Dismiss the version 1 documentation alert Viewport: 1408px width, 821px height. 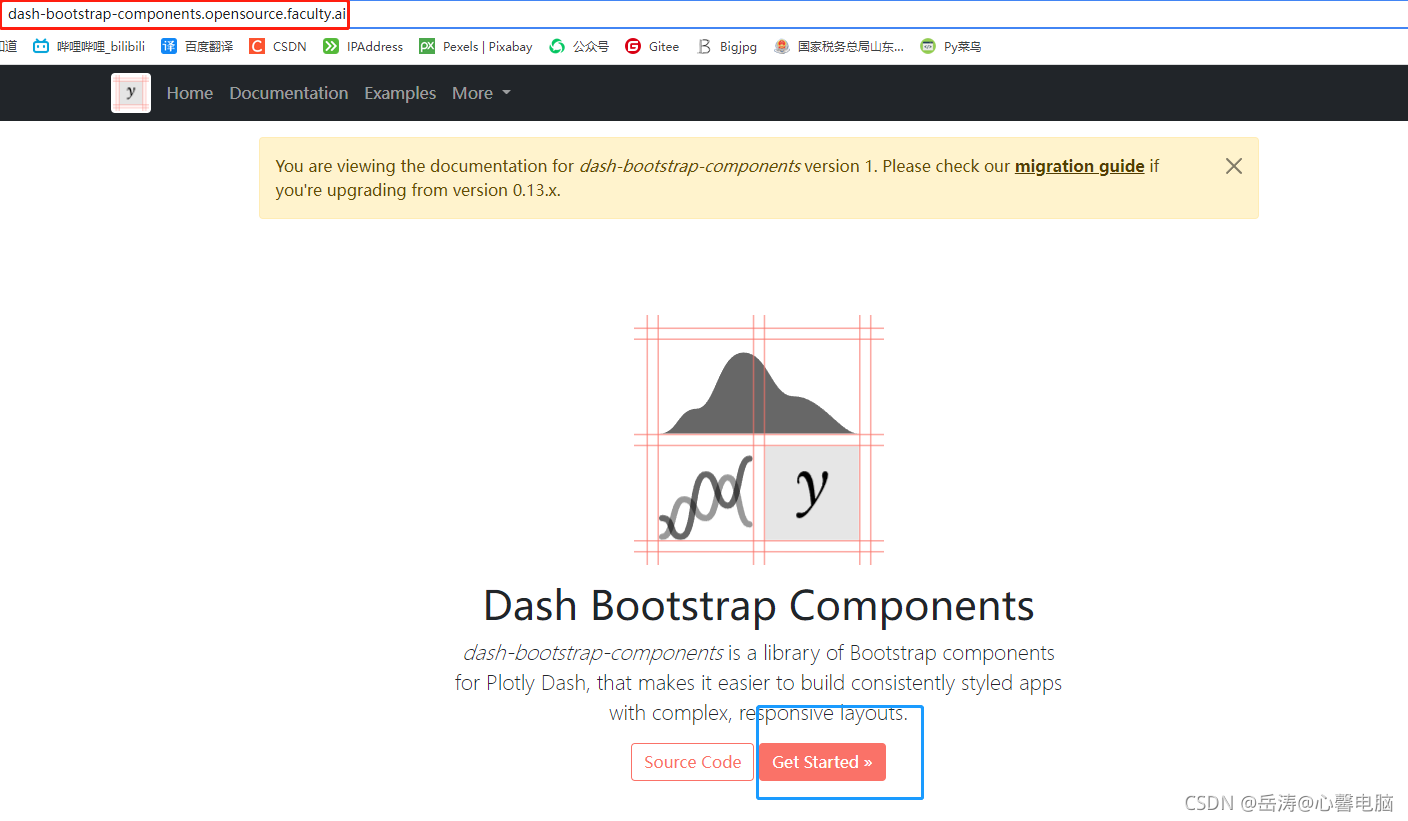pos(1233,166)
